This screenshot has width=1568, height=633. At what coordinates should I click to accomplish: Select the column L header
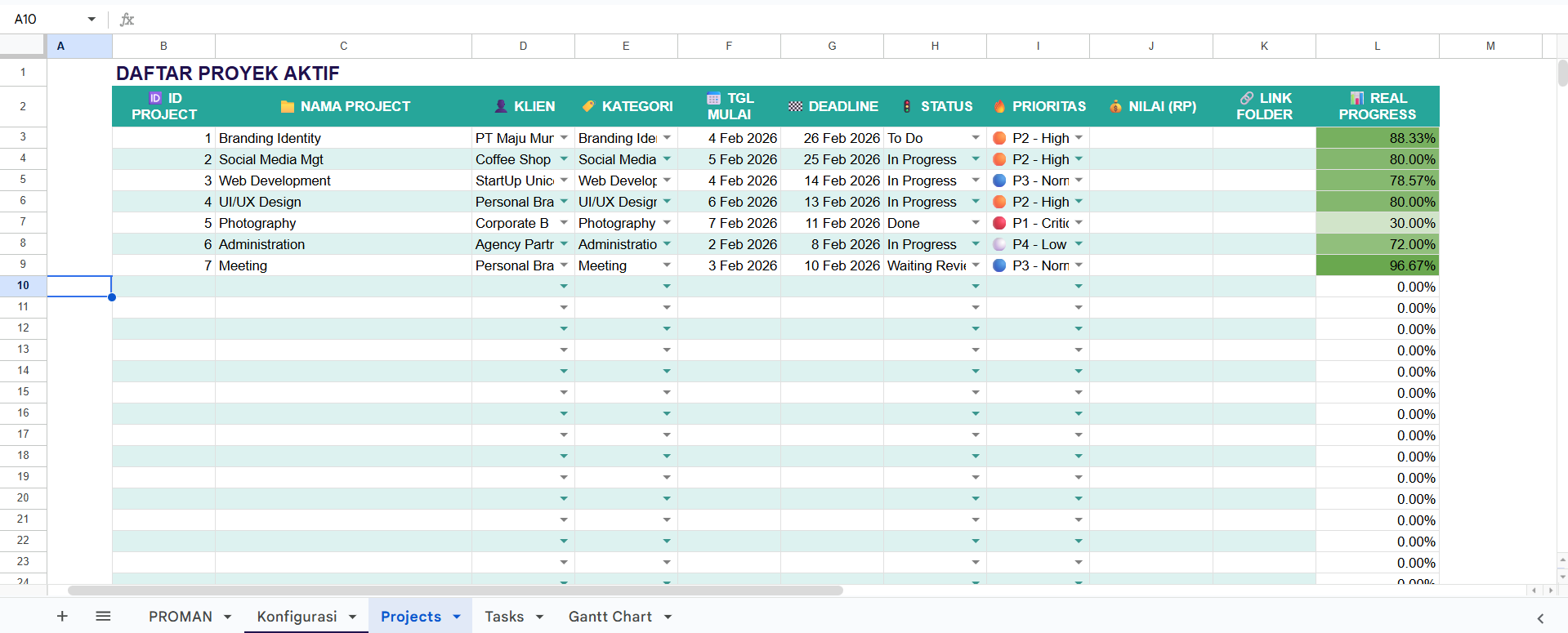1377,46
